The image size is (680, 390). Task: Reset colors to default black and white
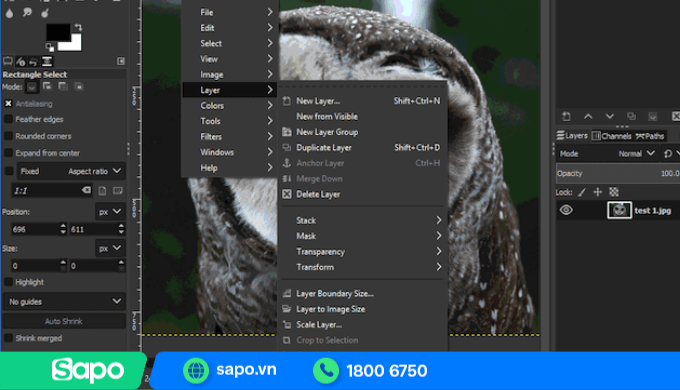click(49, 46)
